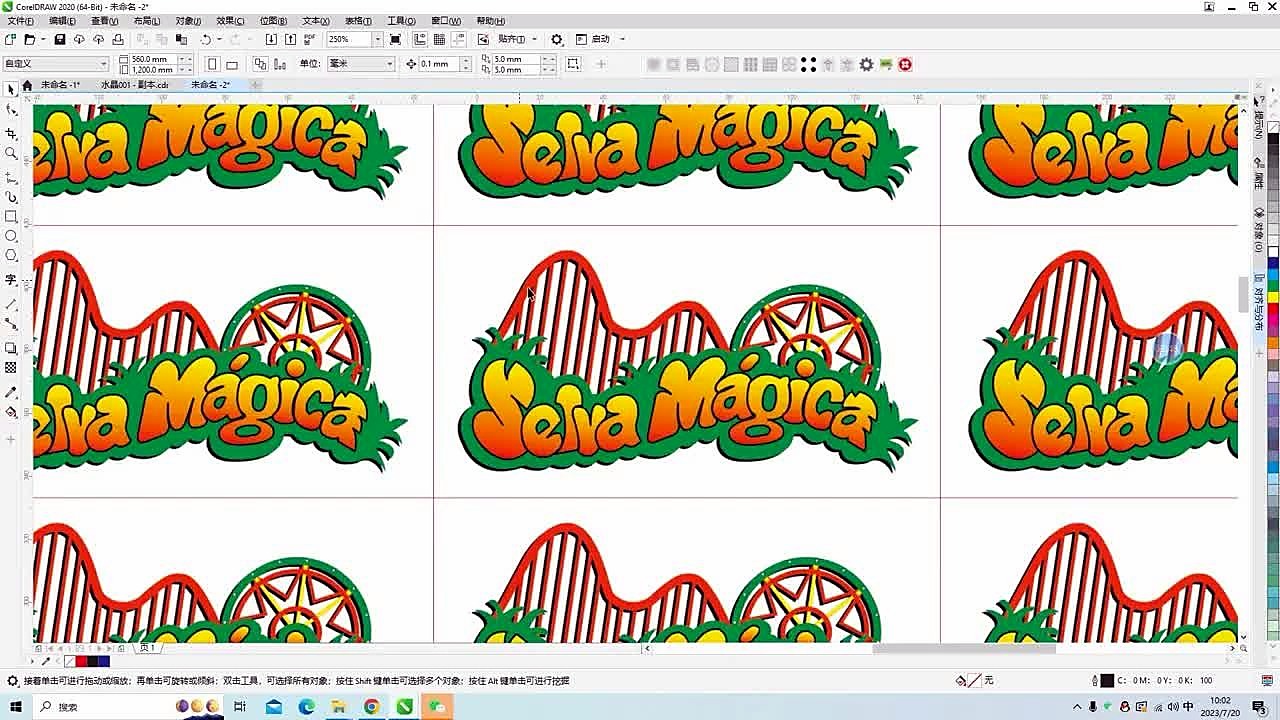The image size is (1280, 720).
Task: Open the page size 自定义 dropdown
Action: coord(103,64)
